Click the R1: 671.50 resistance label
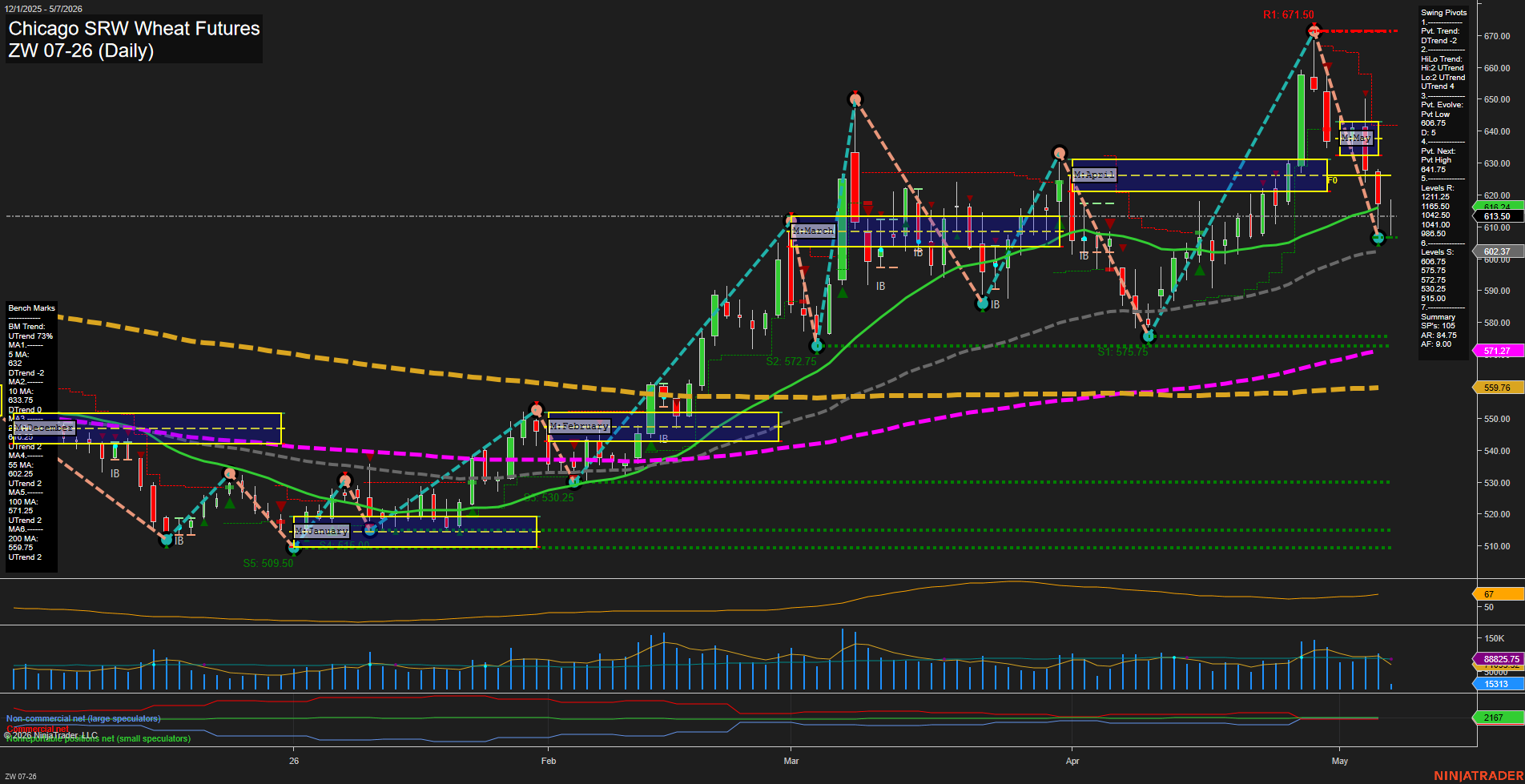This screenshot has width=1525, height=784. [x=1289, y=15]
